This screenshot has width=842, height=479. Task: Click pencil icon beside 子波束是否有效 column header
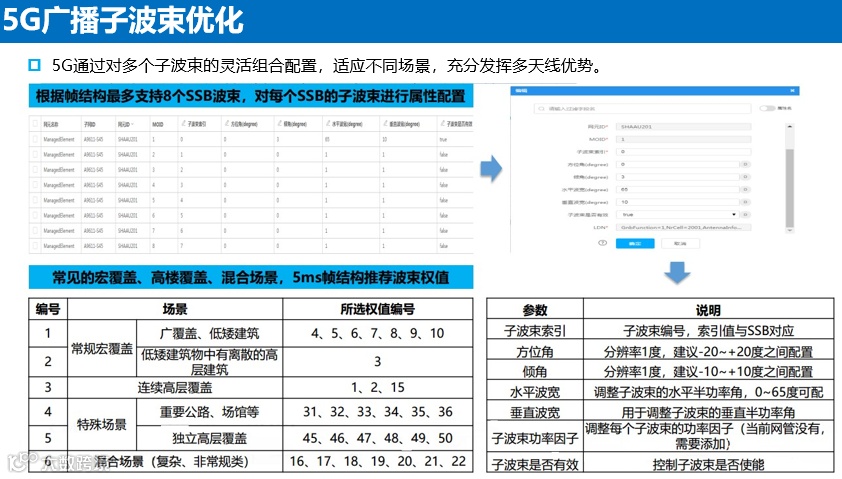coord(442,124)
